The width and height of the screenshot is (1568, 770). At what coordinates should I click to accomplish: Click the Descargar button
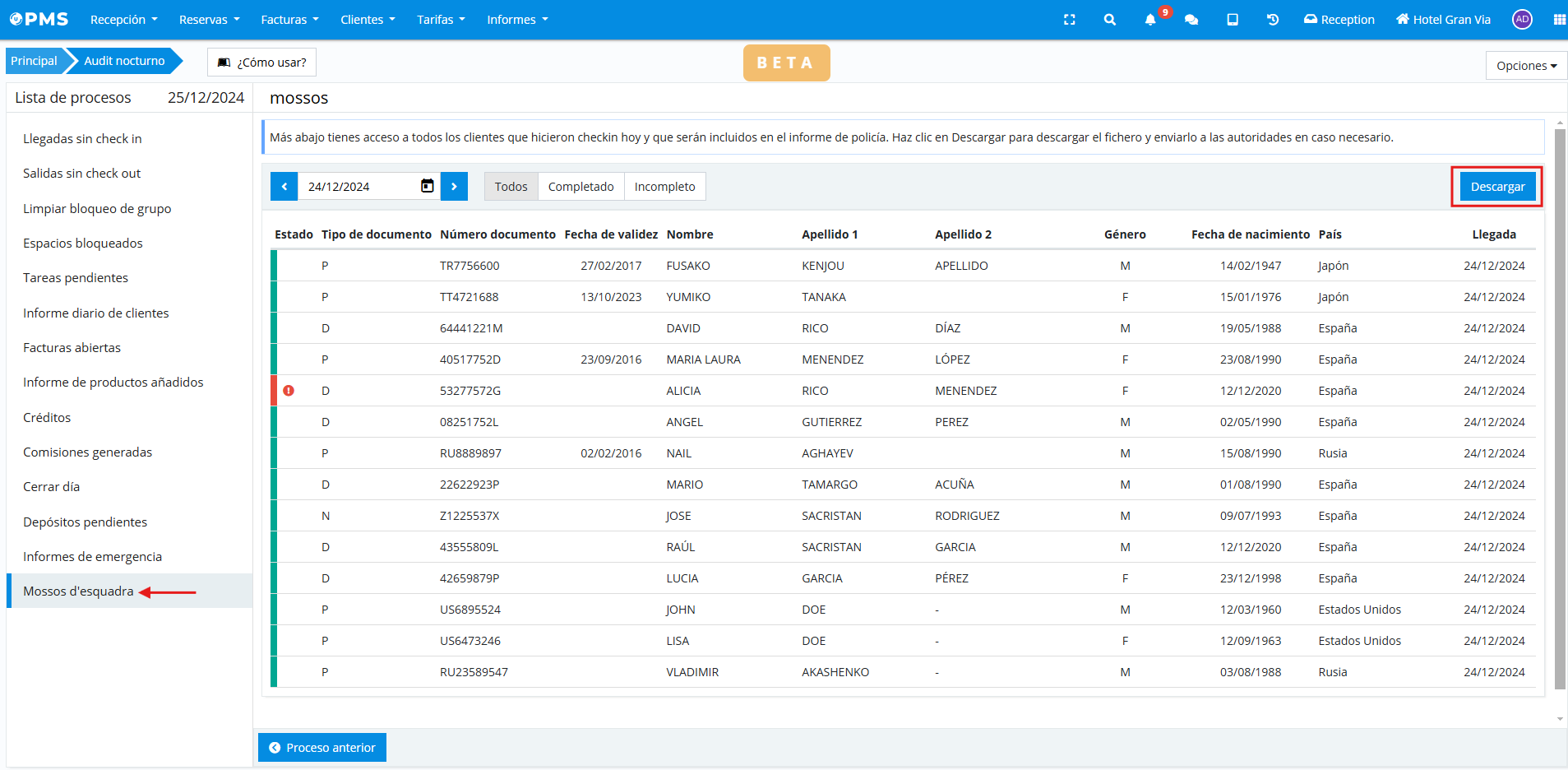tap(1496, 187)
